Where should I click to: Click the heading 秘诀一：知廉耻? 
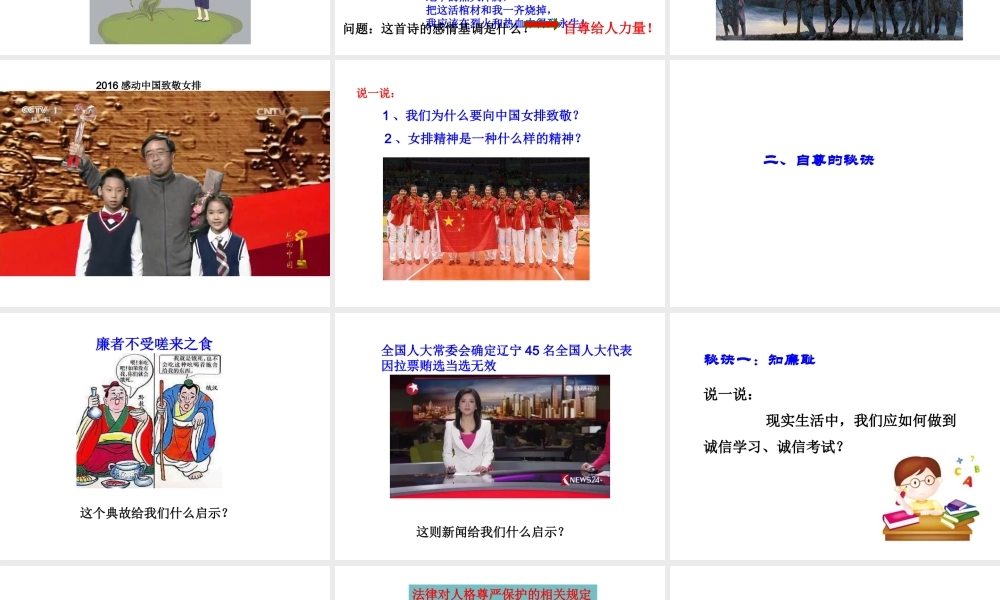point(759,360)
